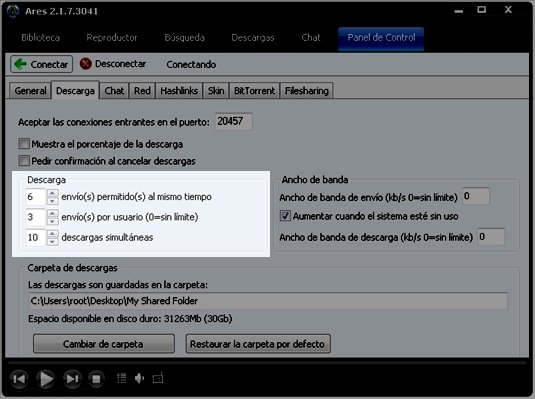Click the Conectando status text

(191, 65)
